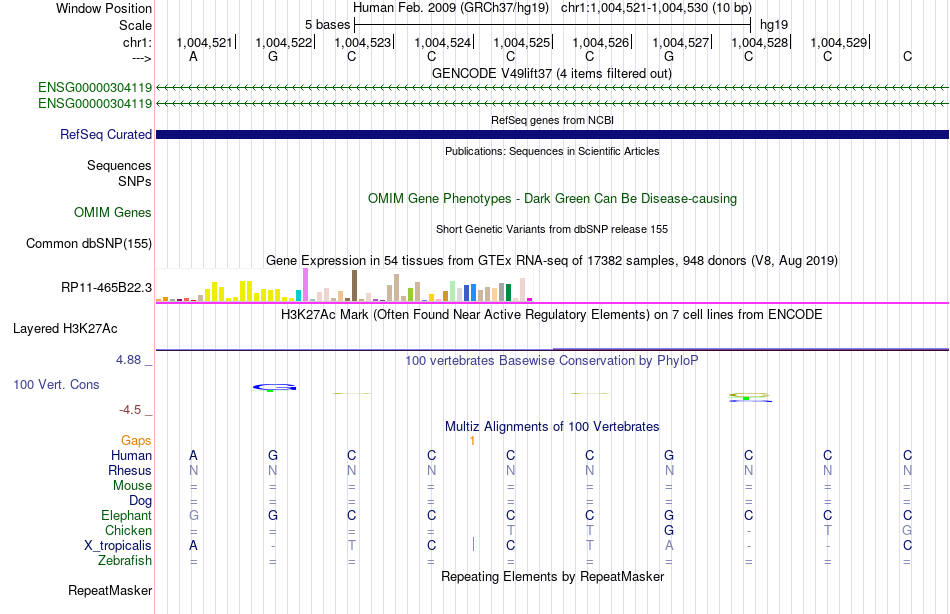Viewport: 950px width, 614px height.
Task: Click the Human Feb. 2009 (GRCh37/hg19) title
Action: (451, 8)
